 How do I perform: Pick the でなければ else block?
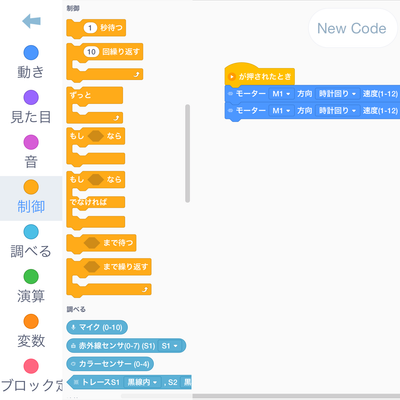(x=96, y=201)
